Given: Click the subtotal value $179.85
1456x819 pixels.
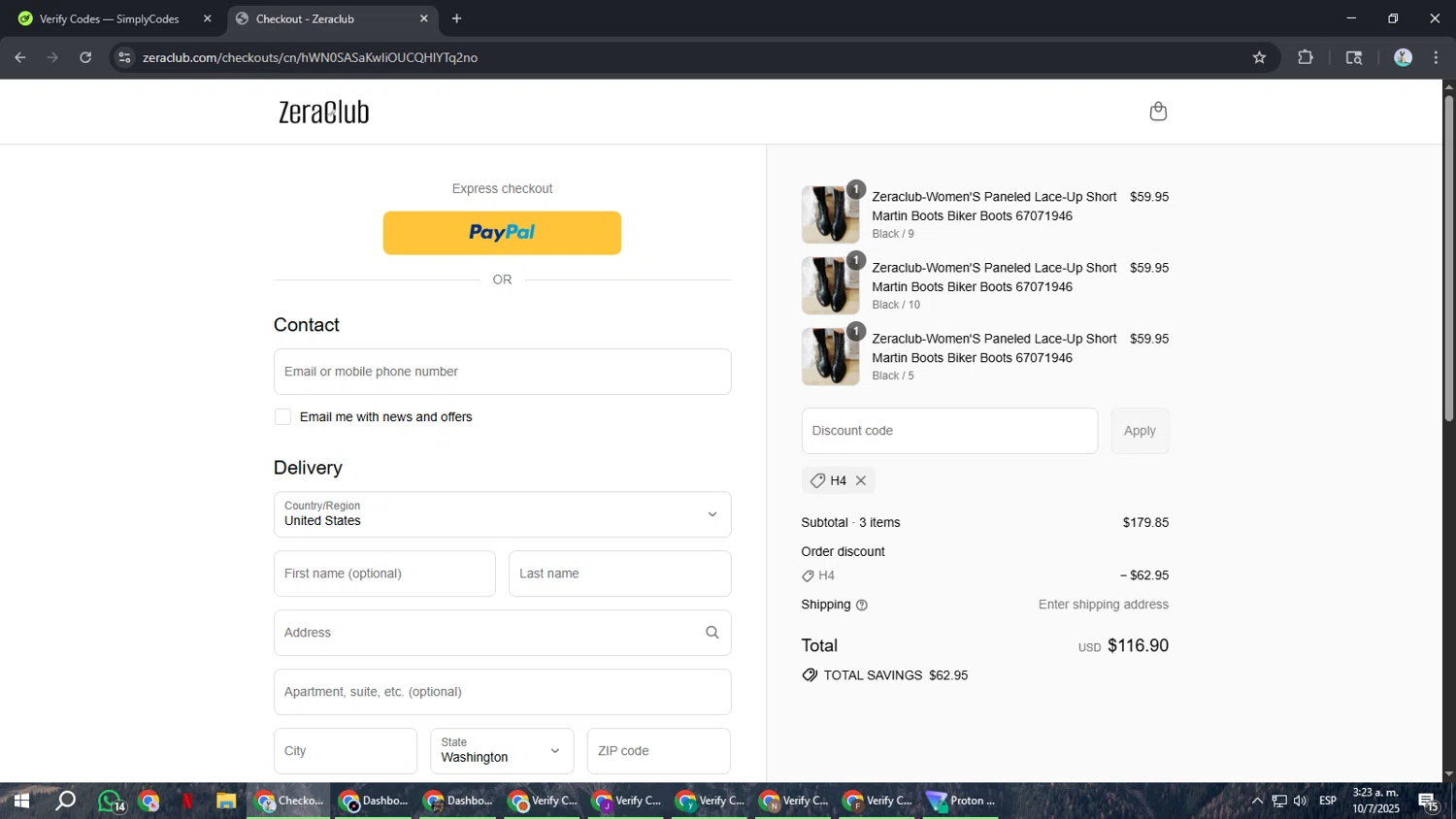Looking at the screenshot, I should 1145,522.
